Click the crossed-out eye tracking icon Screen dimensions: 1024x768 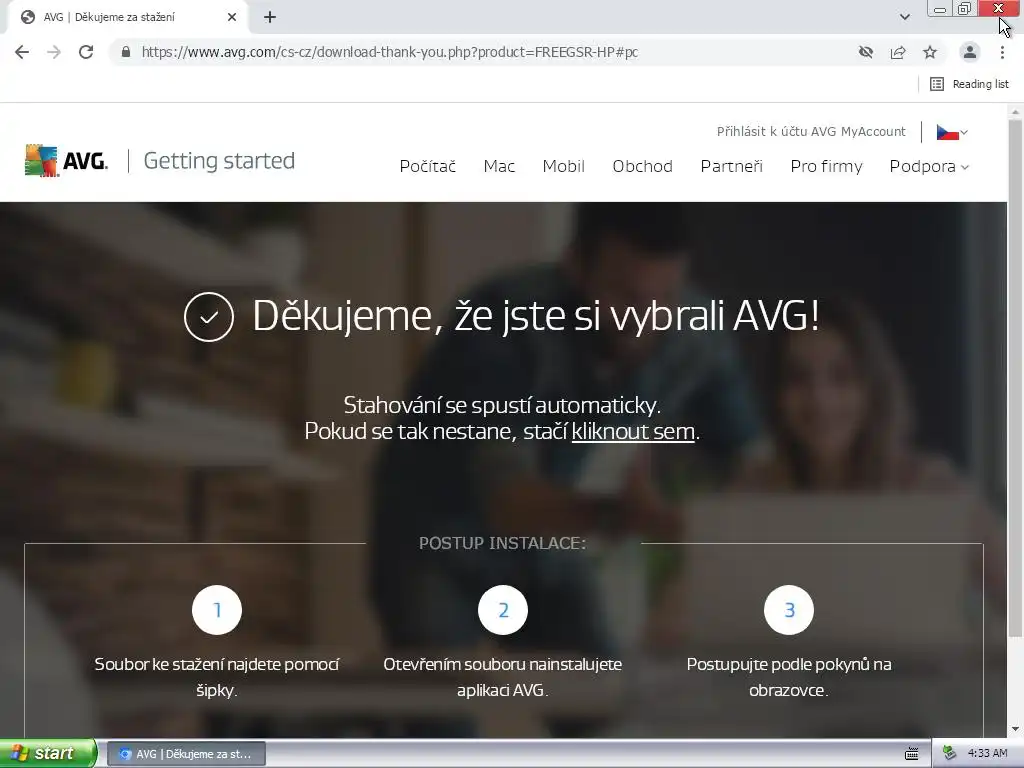pos(866,52)
